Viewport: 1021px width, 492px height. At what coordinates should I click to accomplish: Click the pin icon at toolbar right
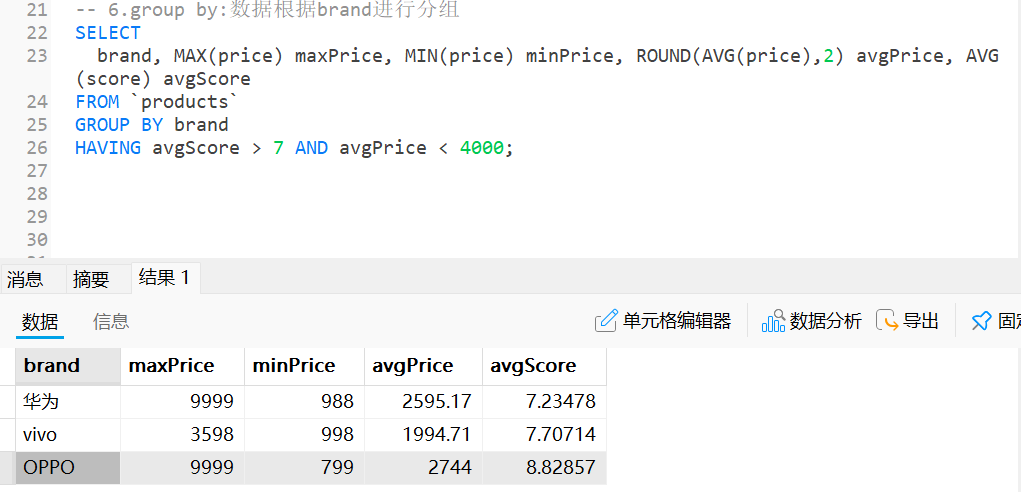tap(981, 321)
